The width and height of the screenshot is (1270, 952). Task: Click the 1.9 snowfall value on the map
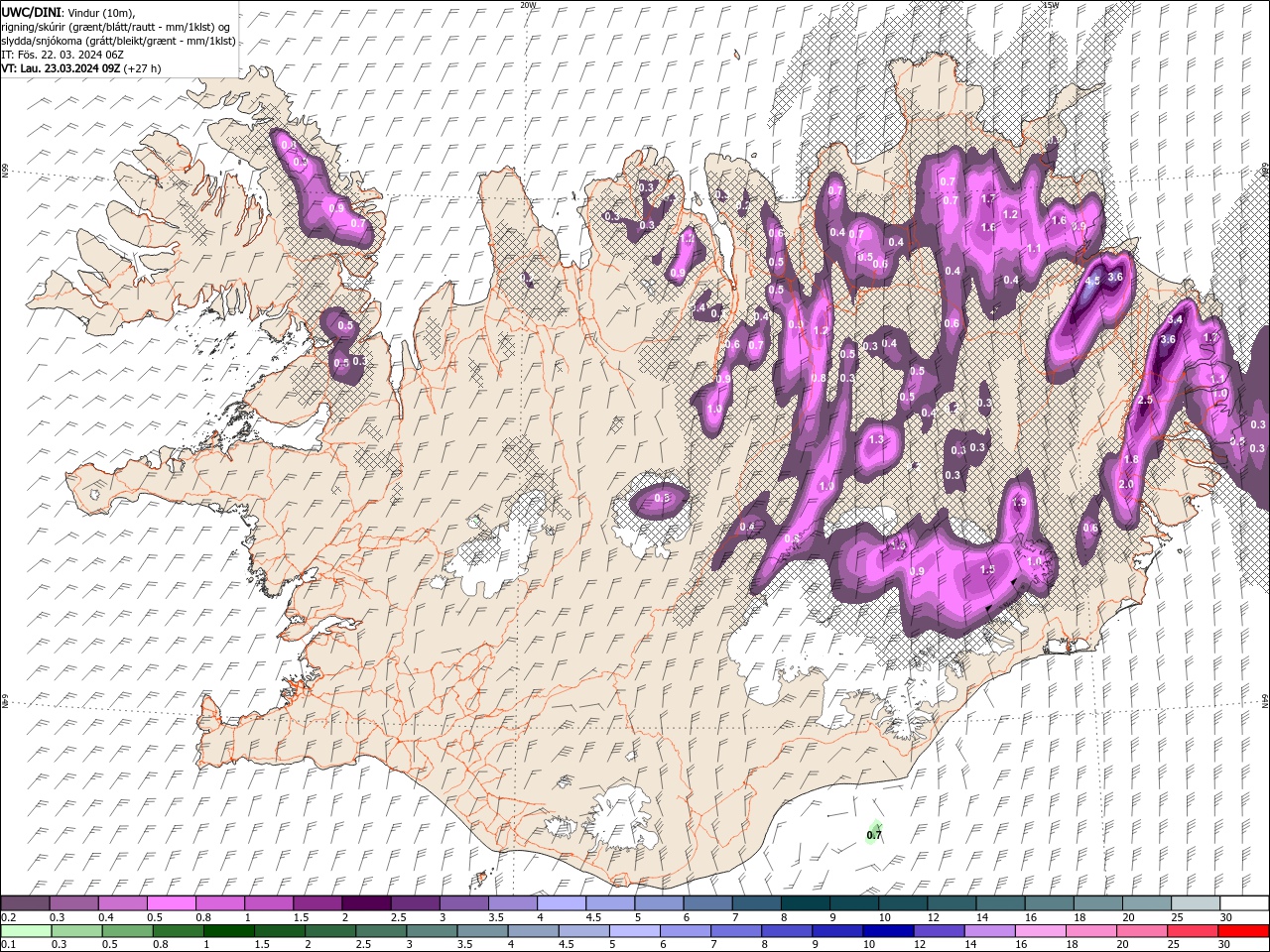[x=1019, y=503]
